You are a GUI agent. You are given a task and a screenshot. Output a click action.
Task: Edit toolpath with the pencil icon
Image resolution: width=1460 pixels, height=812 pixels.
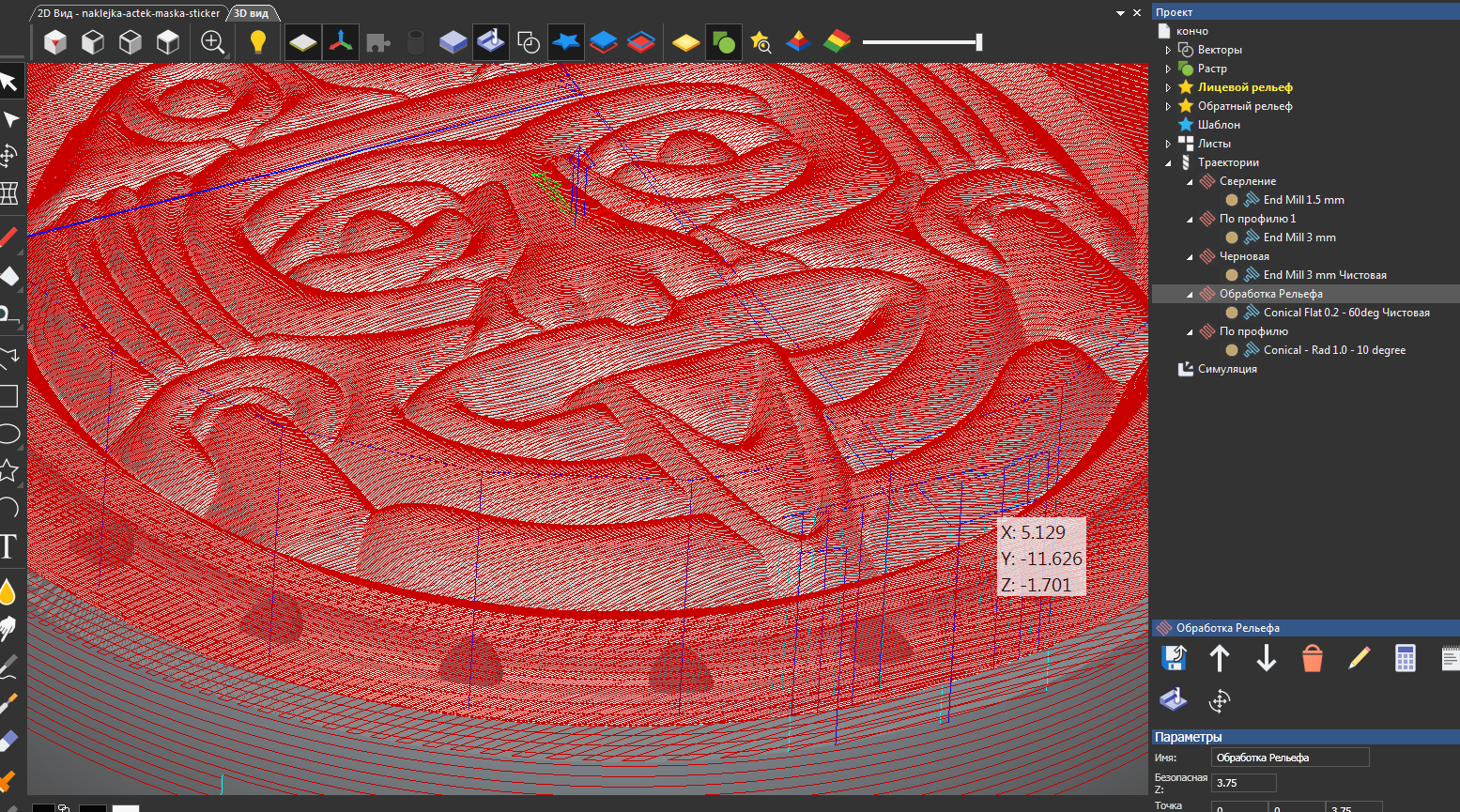click(1359, 658)
